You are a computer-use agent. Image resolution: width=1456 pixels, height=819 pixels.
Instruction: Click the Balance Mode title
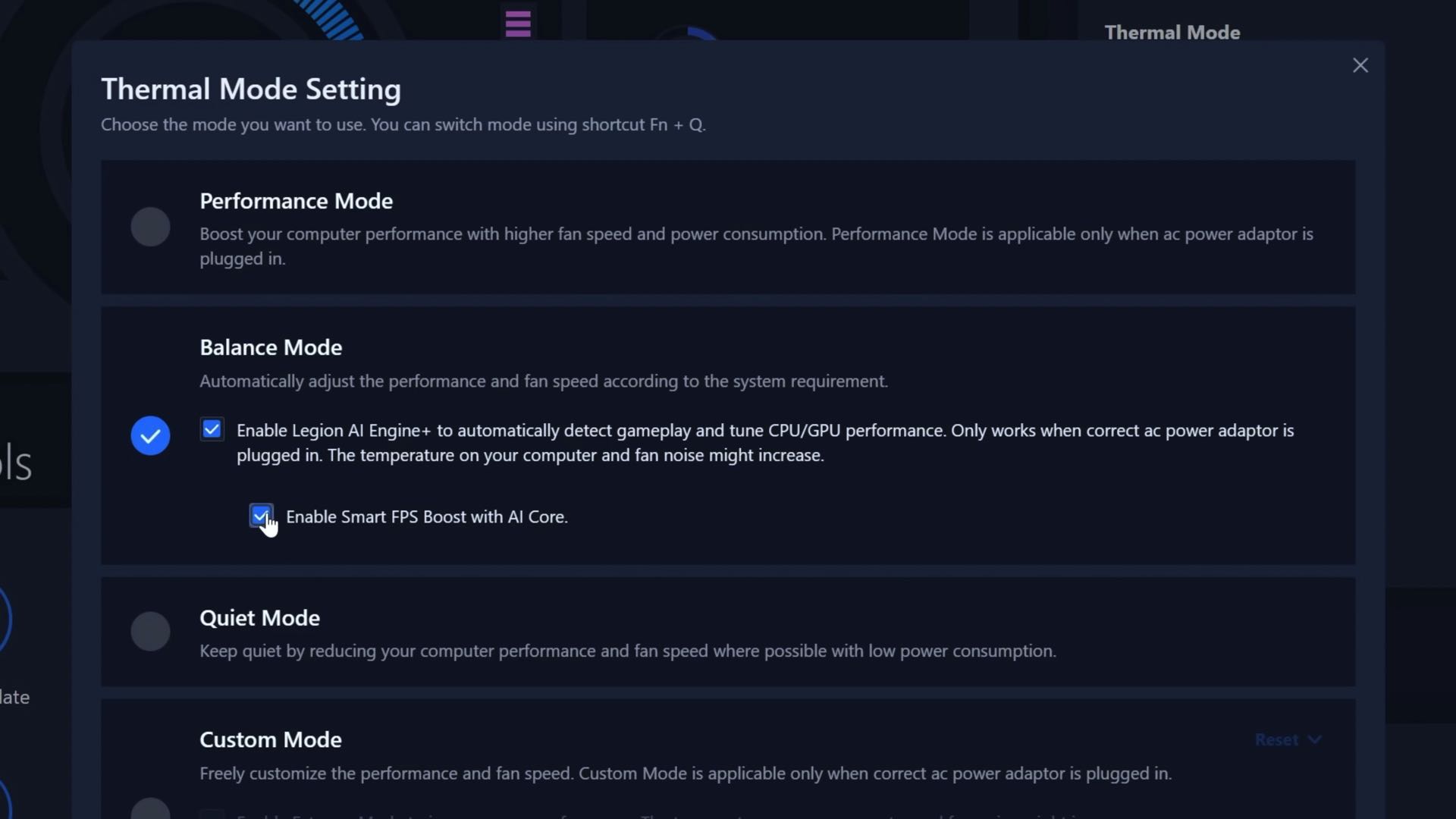(271, 347)
